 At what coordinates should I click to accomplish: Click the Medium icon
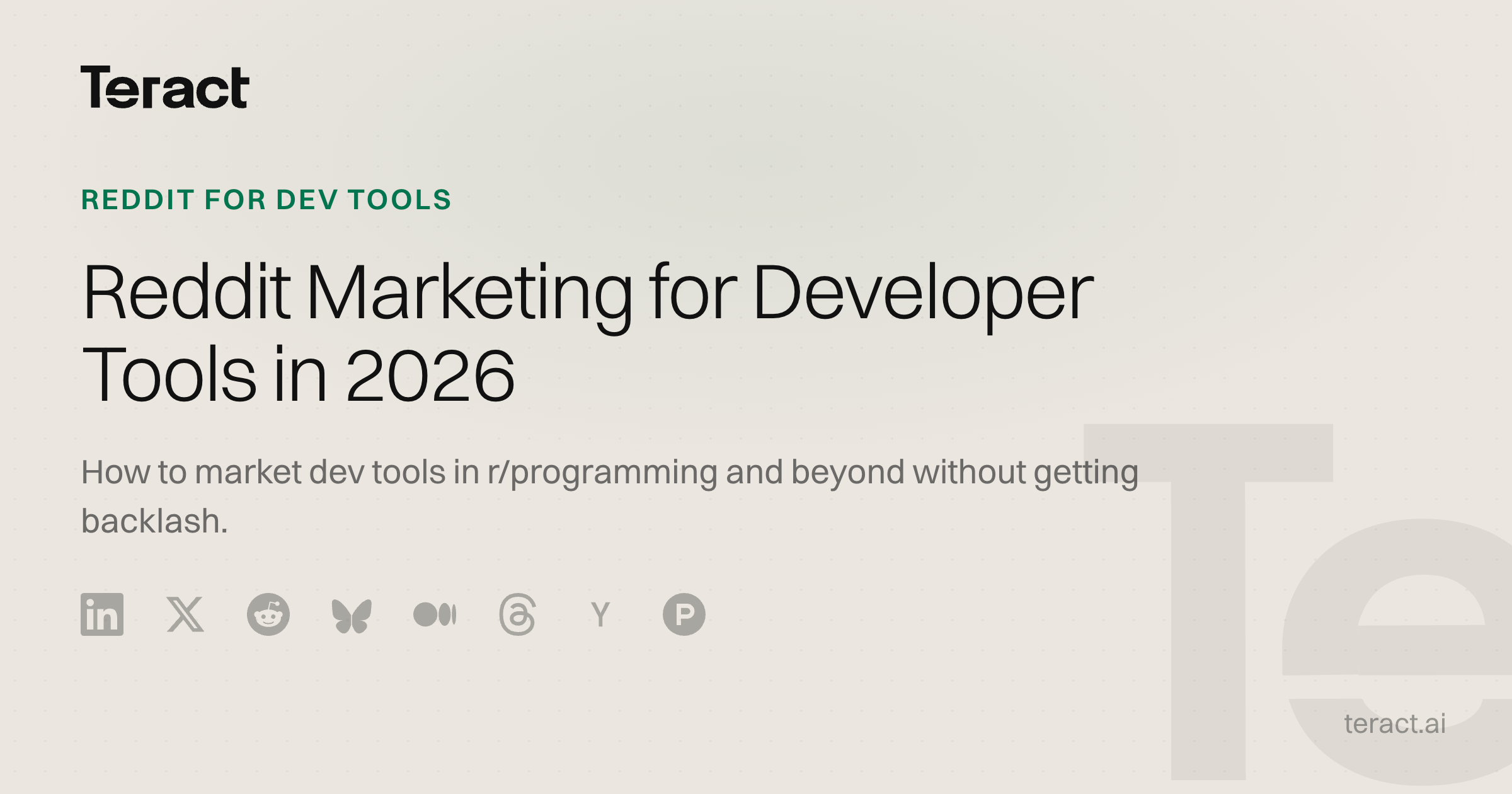click(x=435, y=614)
